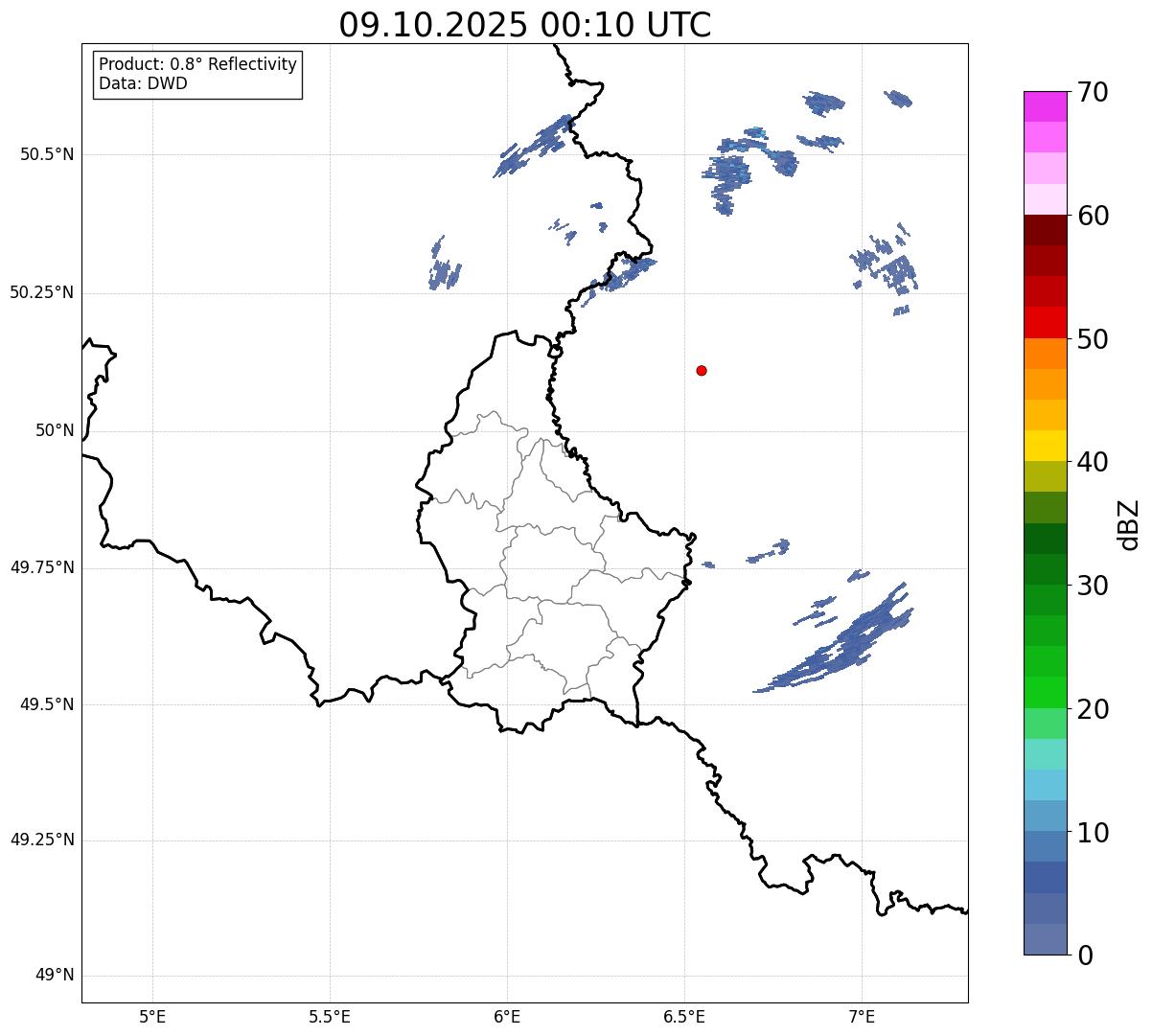This screenshot has width=1152, height=1036.
Task: Click the 50.5°N latitude tick label
Action: [46, 154]
